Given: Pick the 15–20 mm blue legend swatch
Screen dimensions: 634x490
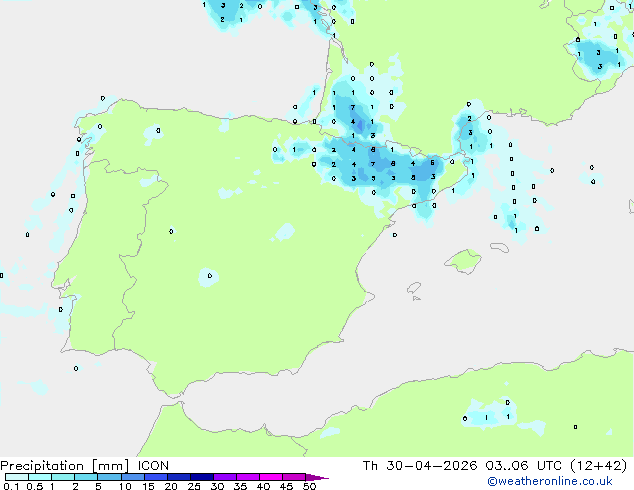Looking at the screenshot, I should click(155, 477).
